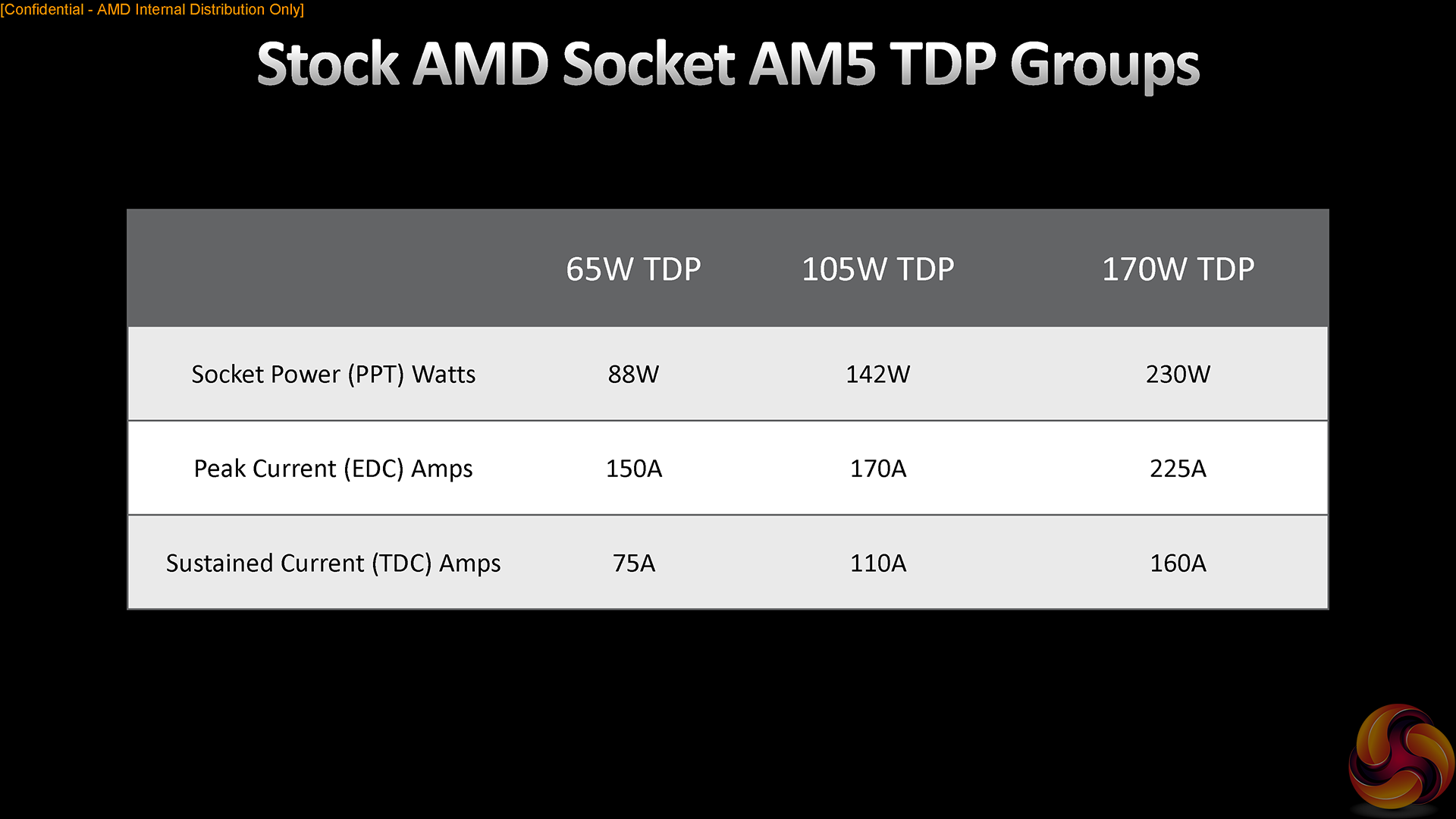Click the Peak Current (EDC) Amps label
The height and width of the screenshot is (819, 1456).
click(333, 469)
